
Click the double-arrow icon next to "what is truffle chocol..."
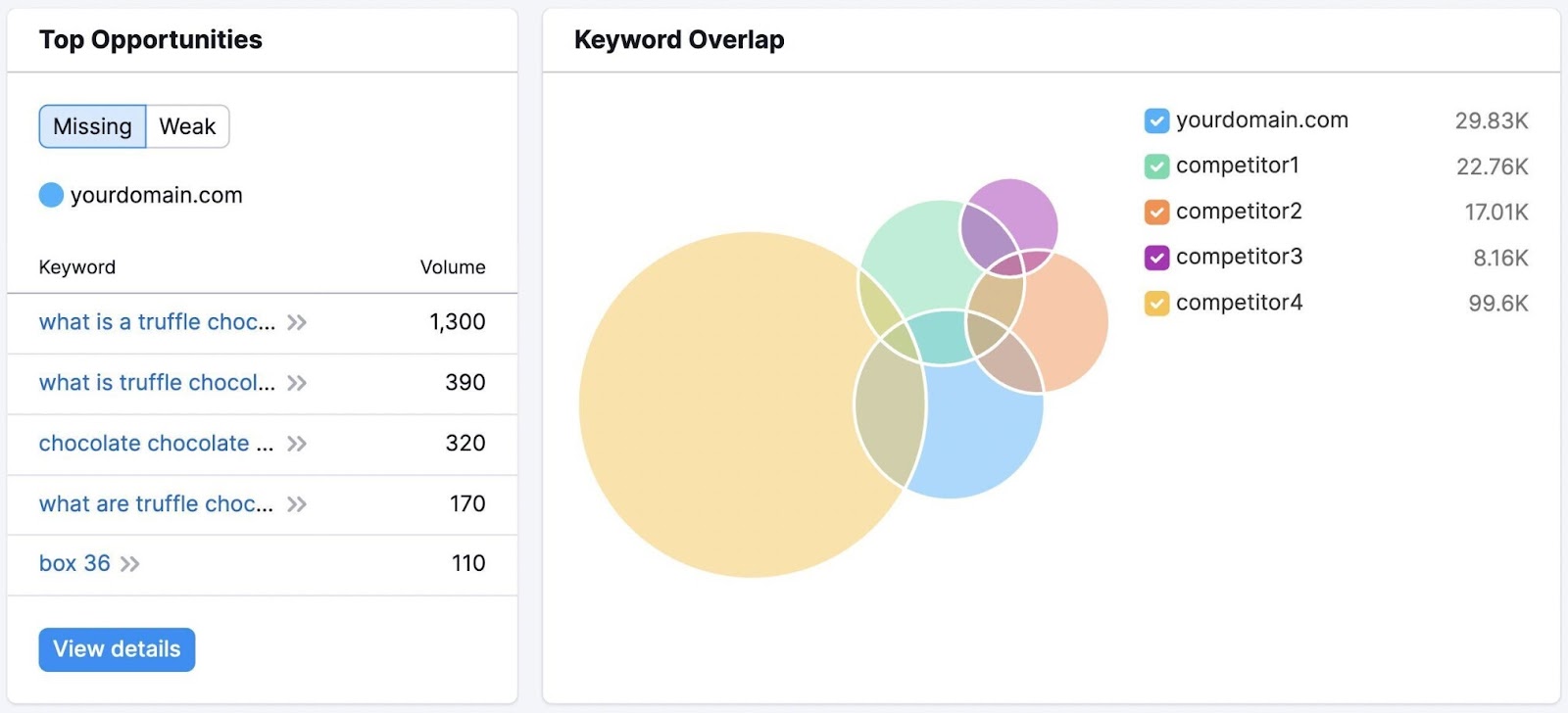point(299,384)
